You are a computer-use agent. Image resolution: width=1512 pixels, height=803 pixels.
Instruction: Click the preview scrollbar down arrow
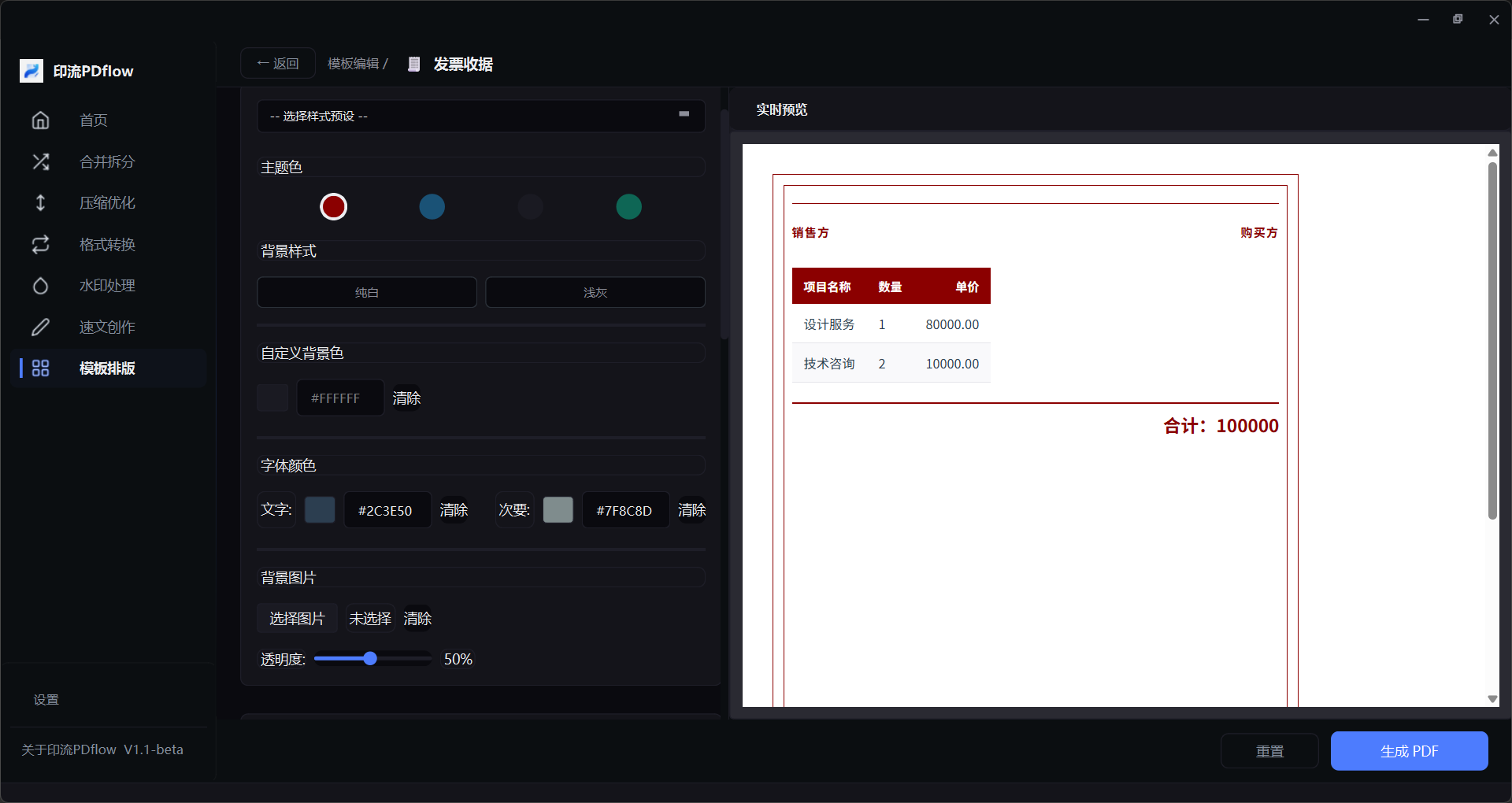click(1492, 699)
